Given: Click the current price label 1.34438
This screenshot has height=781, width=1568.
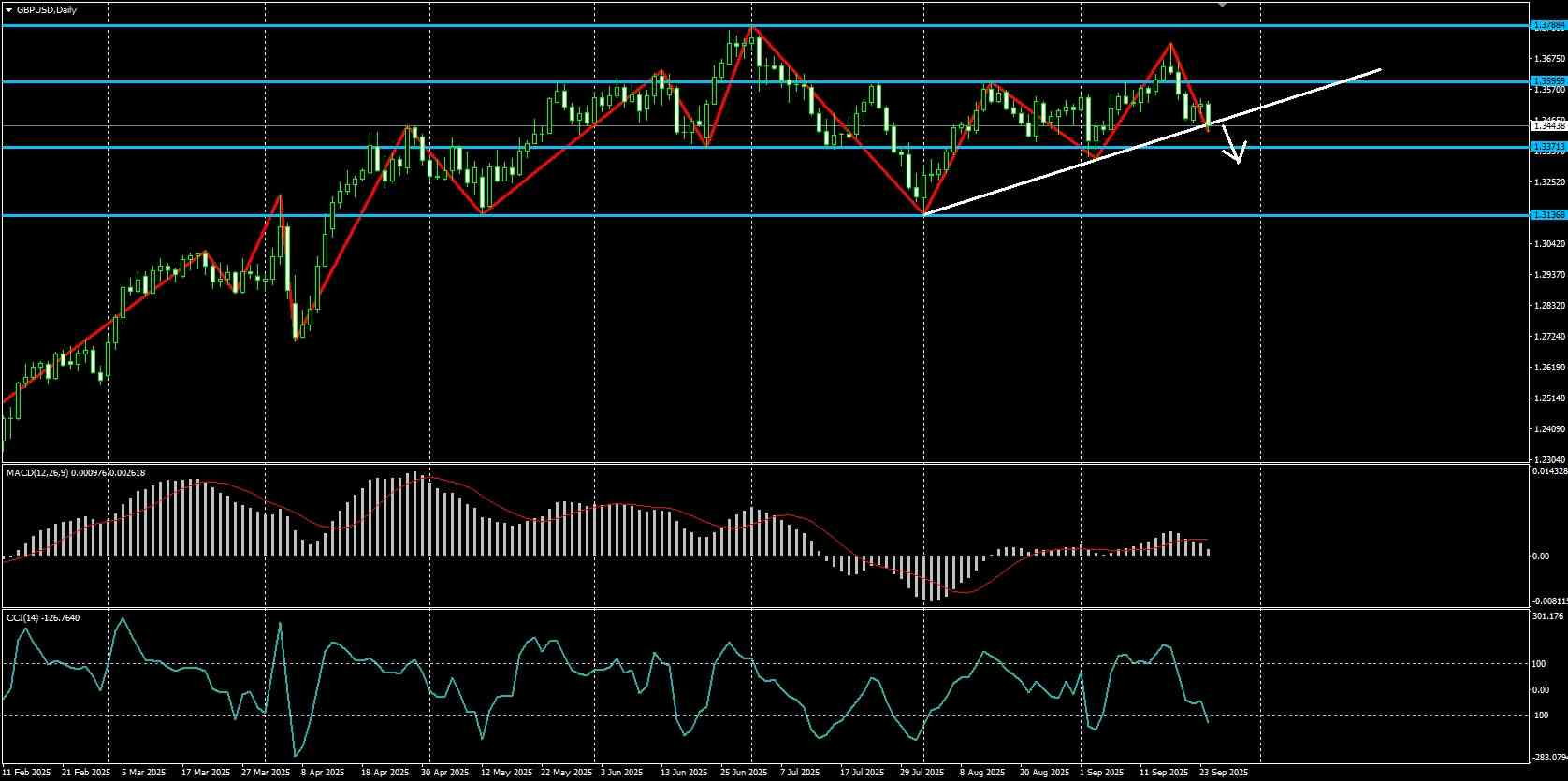Looking at the screenshot, I should (x=1548, y=125).
